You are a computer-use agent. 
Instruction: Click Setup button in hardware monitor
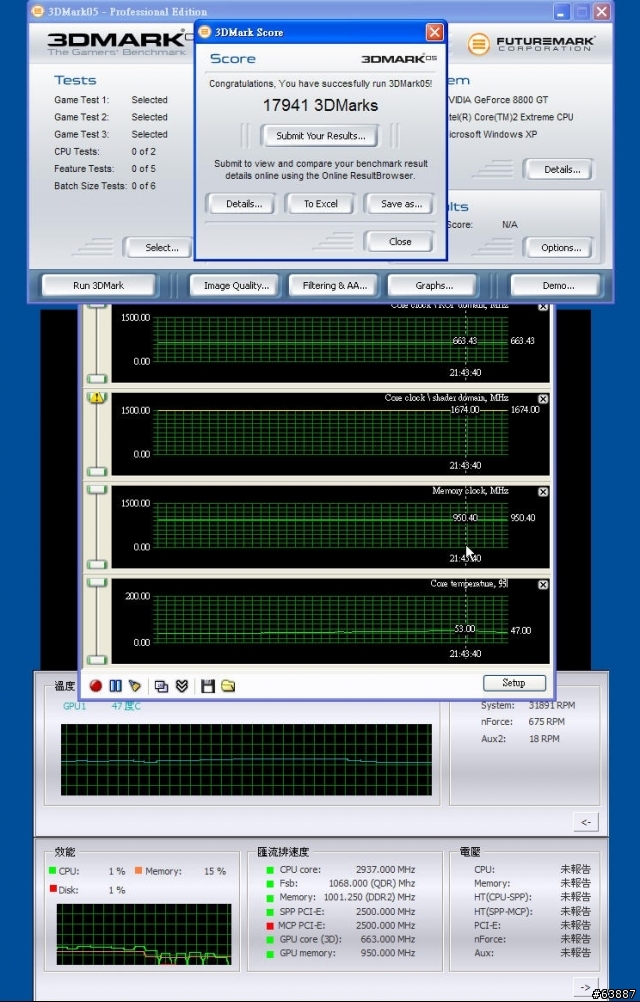point(514,683)
